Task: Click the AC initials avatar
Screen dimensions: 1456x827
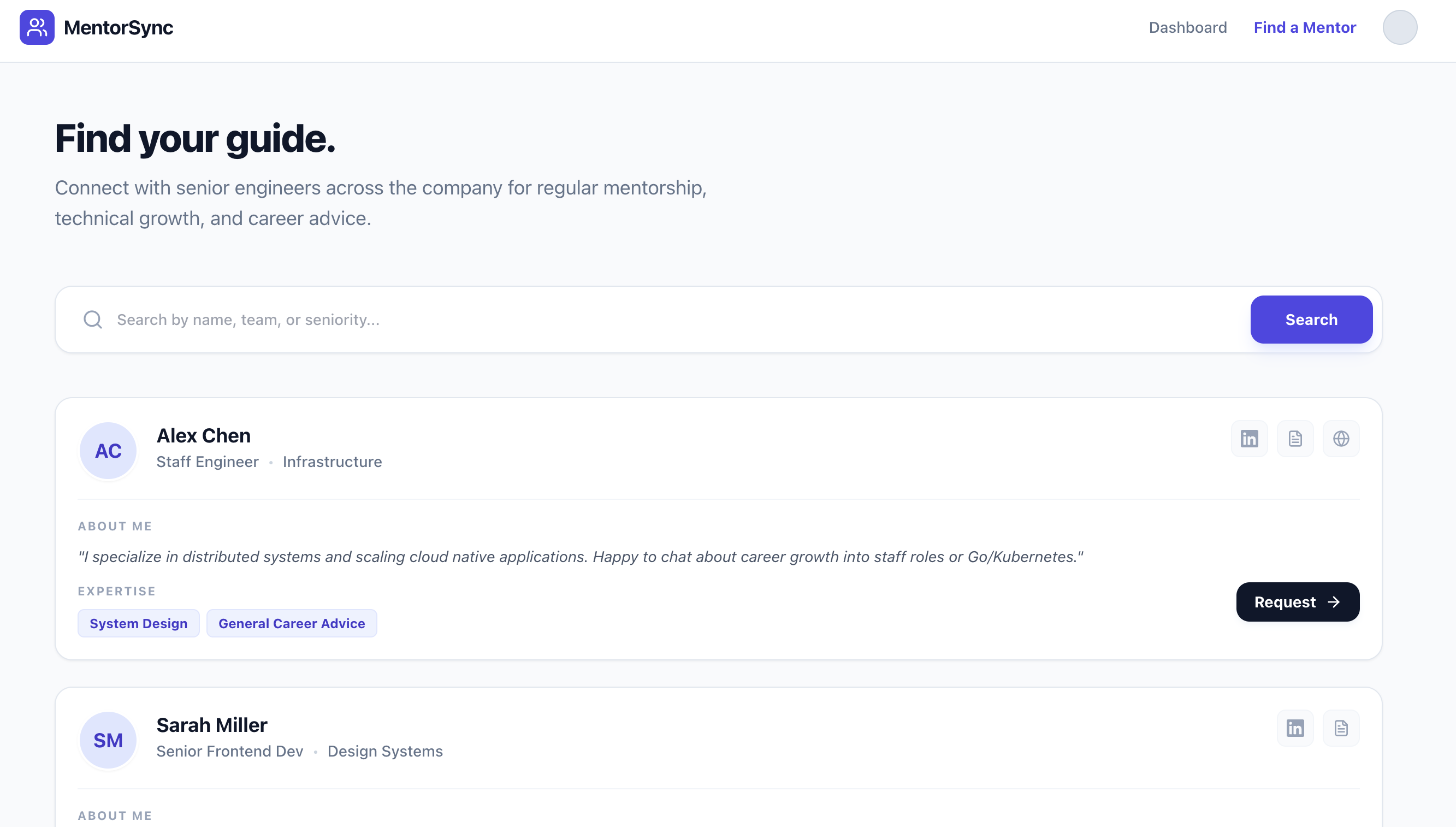Action: [x=108, y=451]
